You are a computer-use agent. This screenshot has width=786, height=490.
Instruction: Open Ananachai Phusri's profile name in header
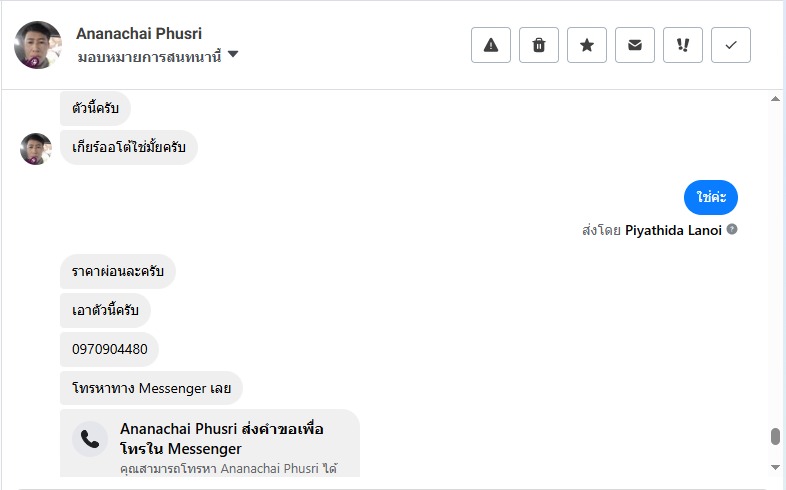138,34
